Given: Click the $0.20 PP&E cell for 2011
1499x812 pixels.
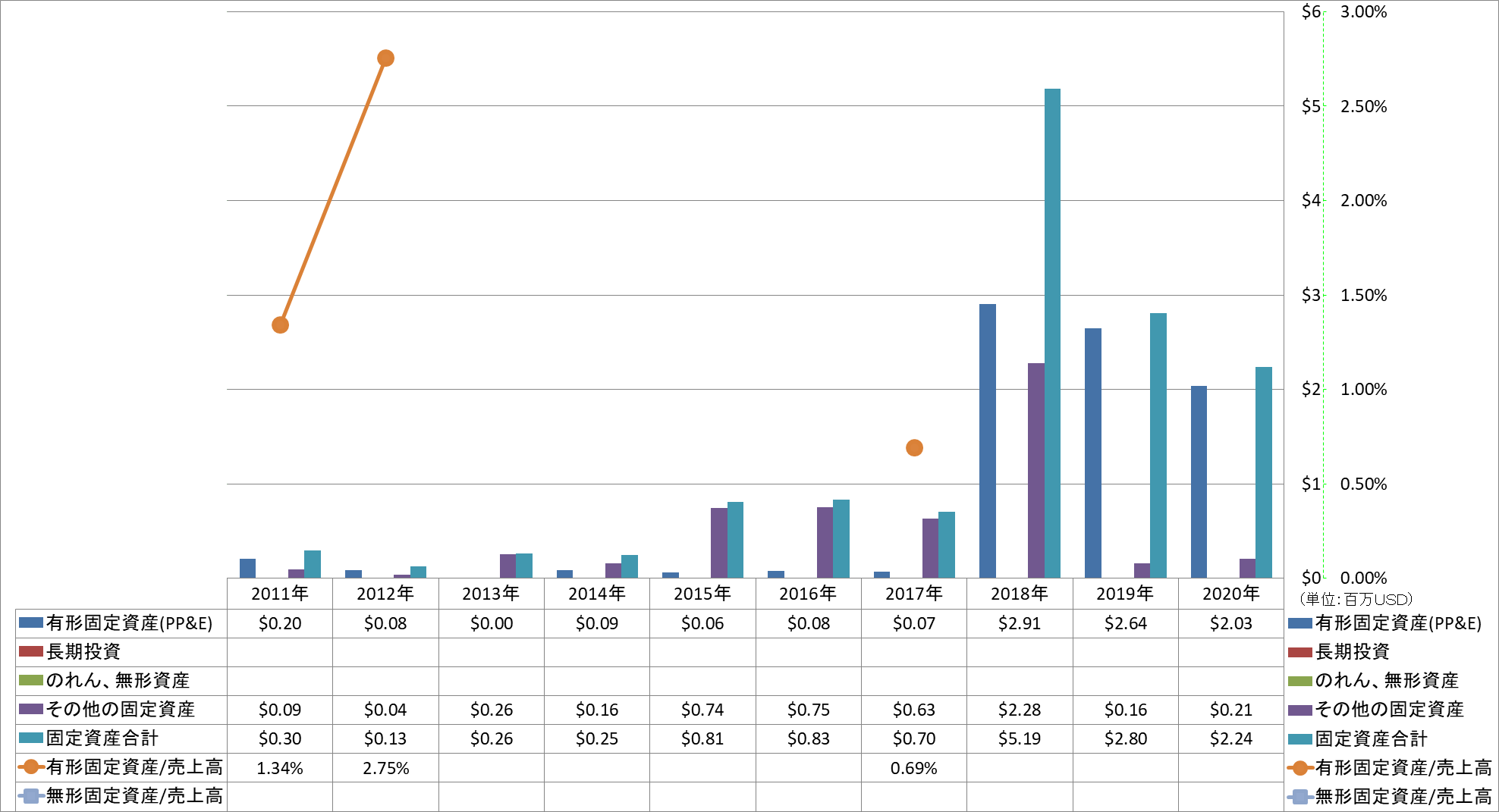Looking at the screenshot, I should pyautogui.click(x=280, y=623).
